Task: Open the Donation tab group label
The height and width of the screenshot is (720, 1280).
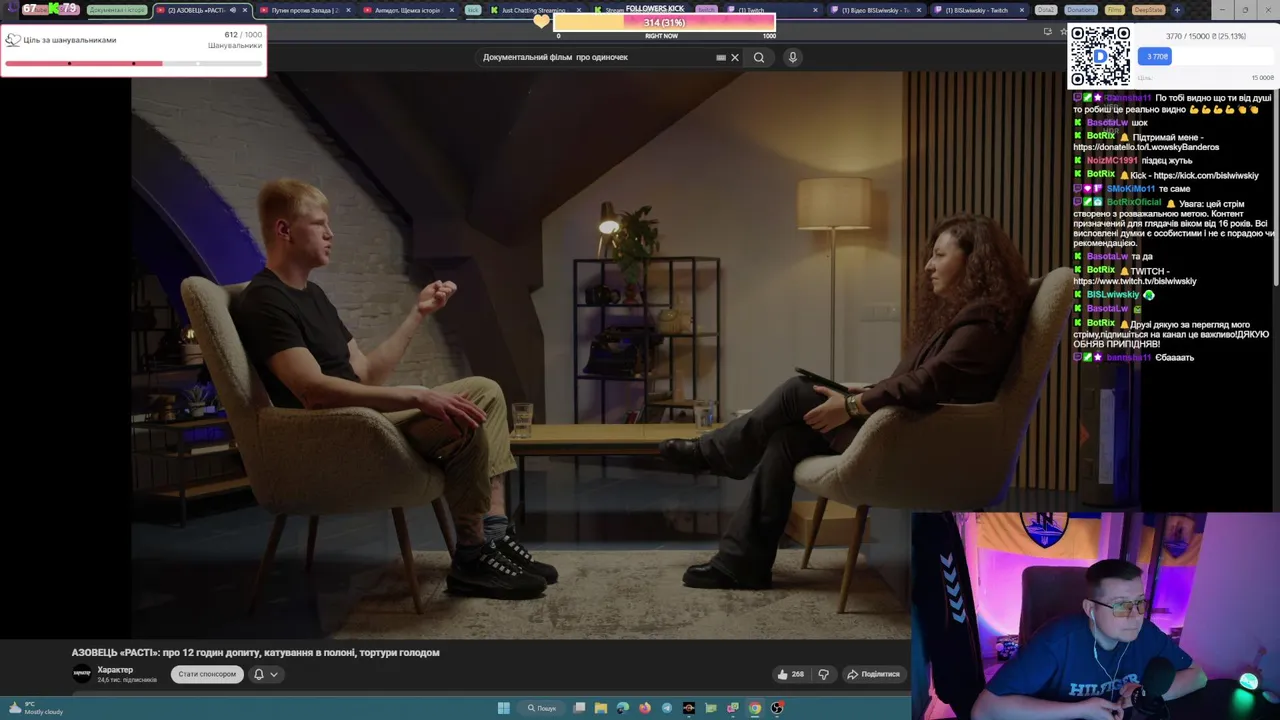Action: coord(1080,10)
